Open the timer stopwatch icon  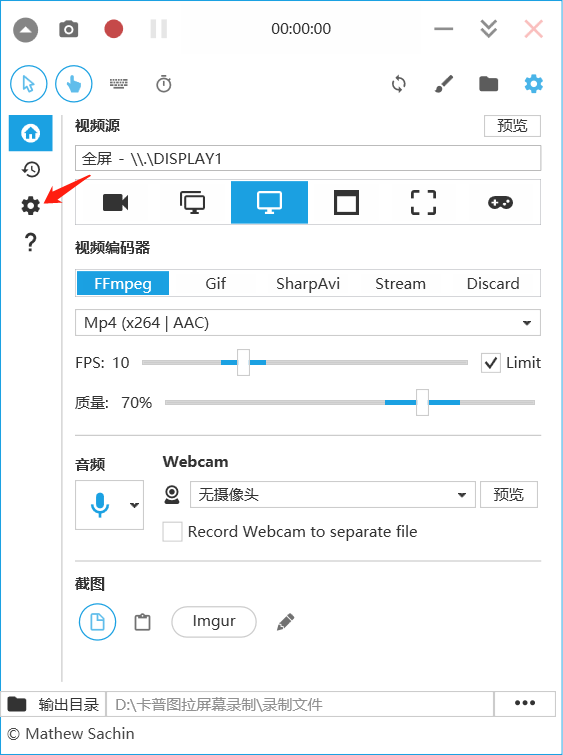click(x=164, y=84)
